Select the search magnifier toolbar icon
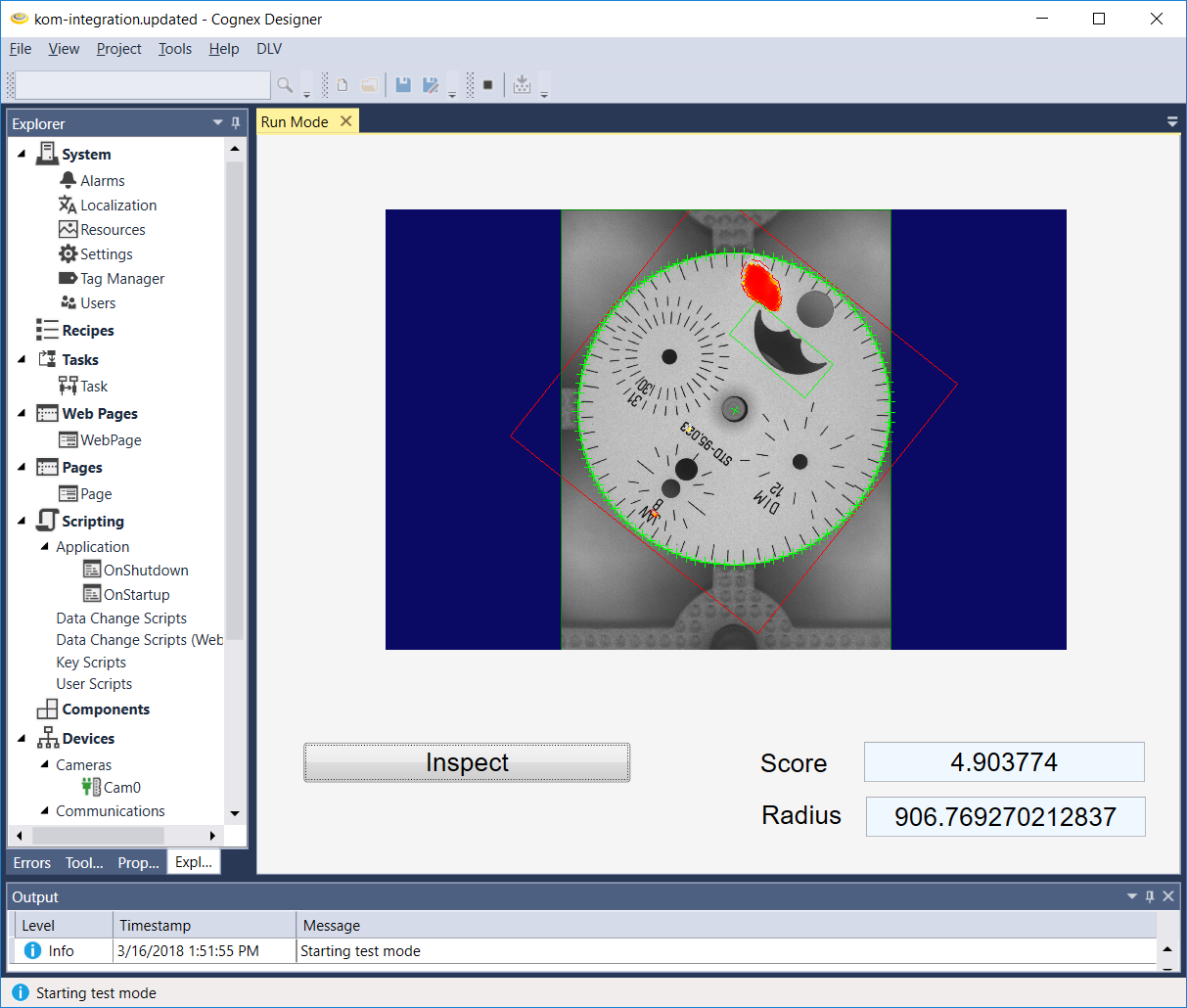 285,85
